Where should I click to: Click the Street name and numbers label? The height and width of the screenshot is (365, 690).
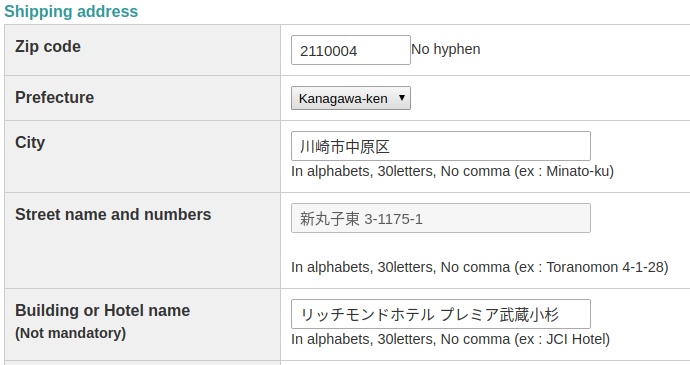tap(113, 214)
